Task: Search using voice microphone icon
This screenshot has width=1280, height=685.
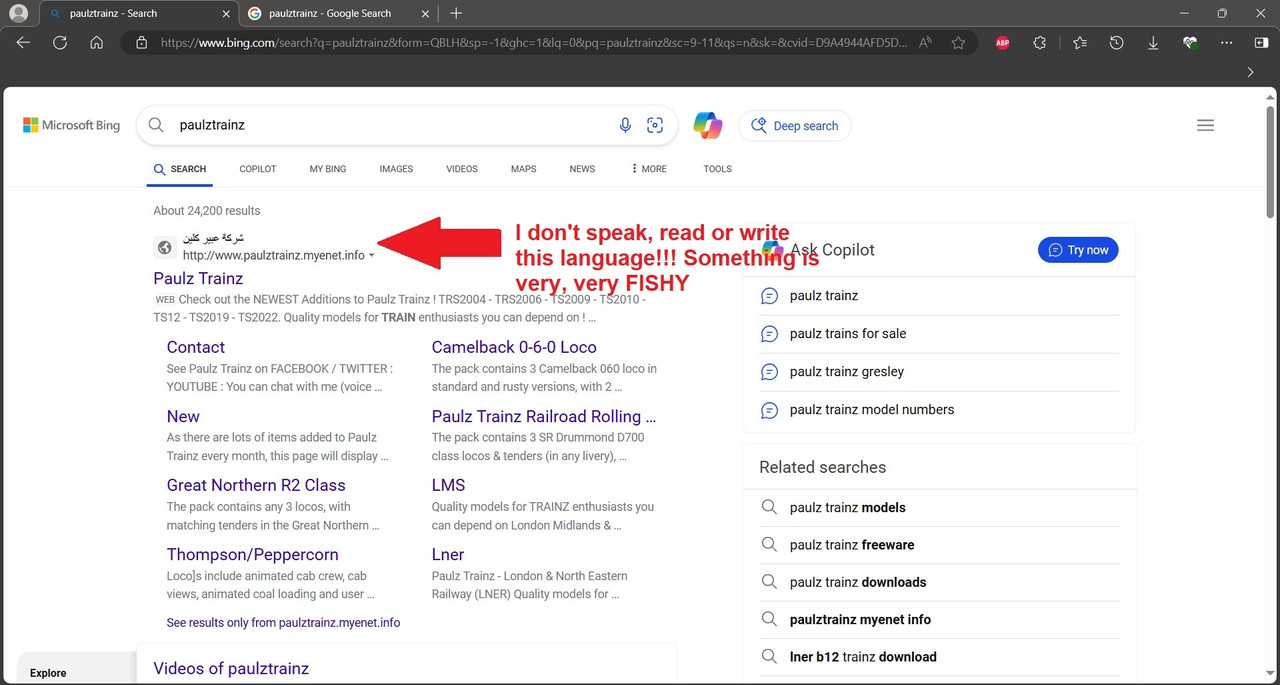Action: 625,125
